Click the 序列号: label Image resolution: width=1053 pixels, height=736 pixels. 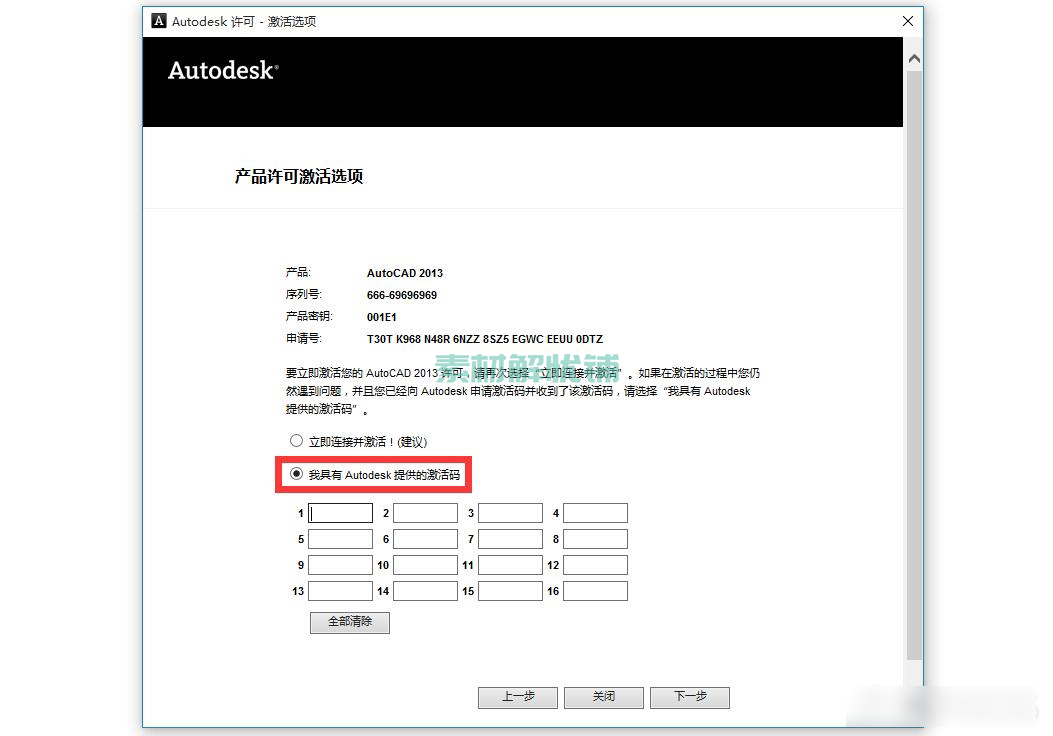pyautogui.click(x=304, y=294)
